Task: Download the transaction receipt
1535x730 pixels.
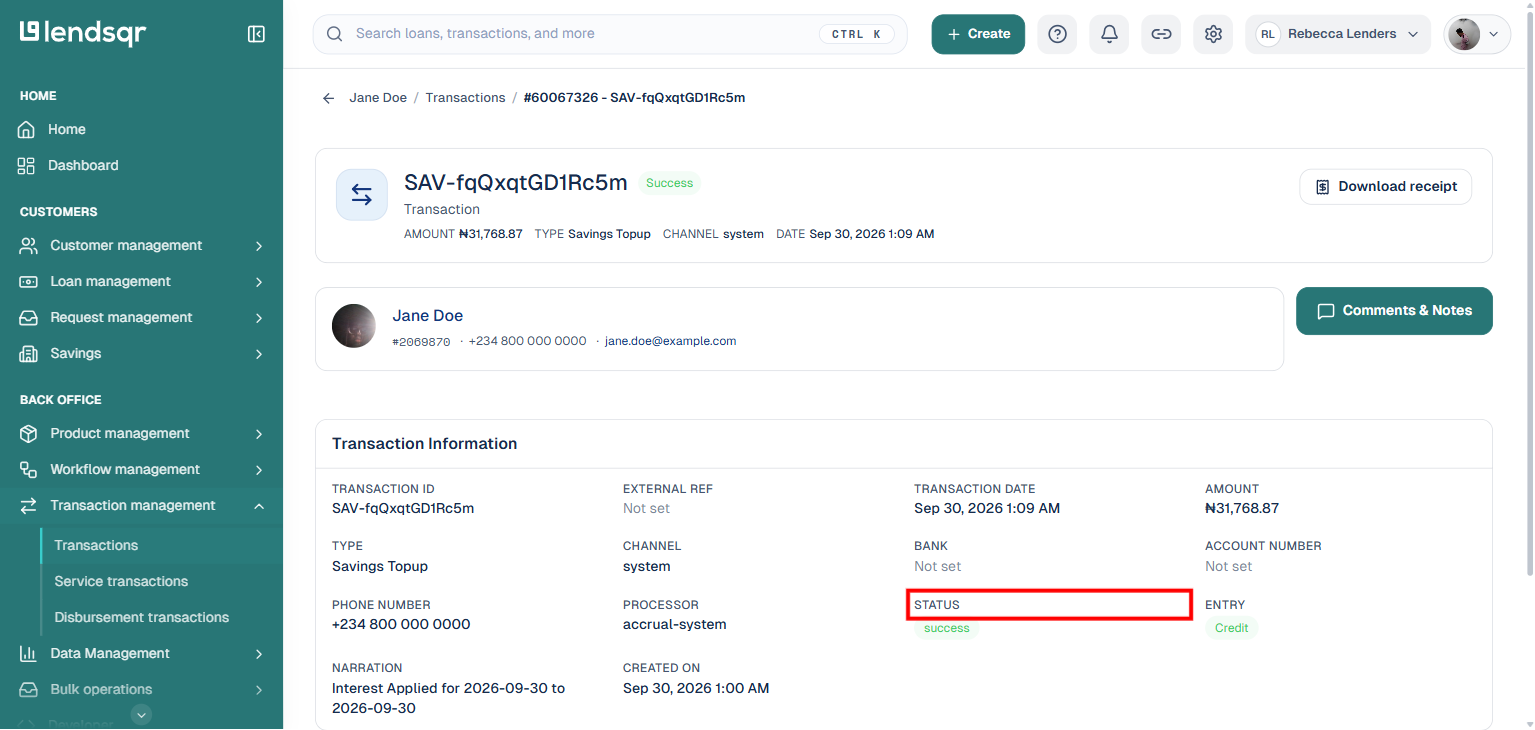Action: [x=1385, y=187]
